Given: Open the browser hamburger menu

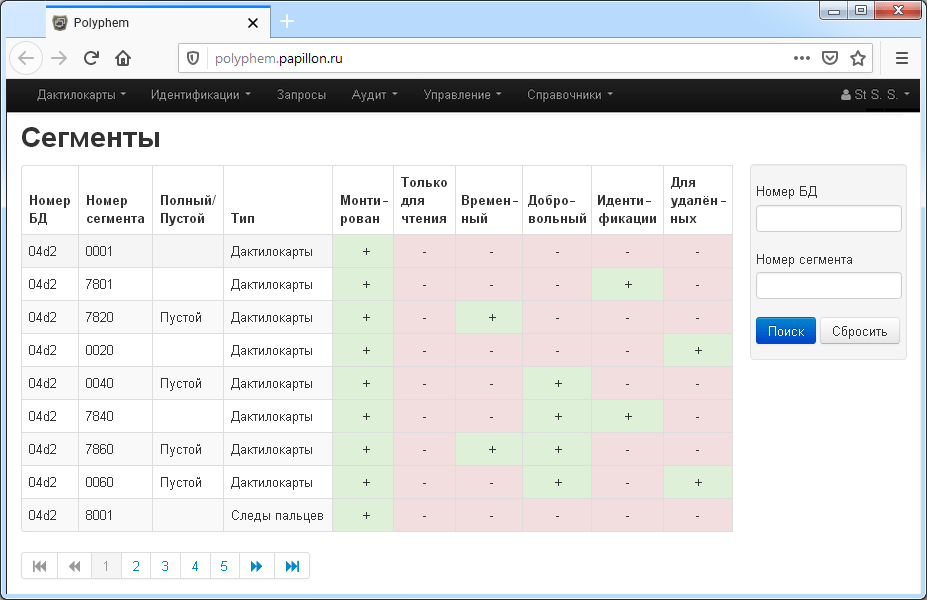Looking at the screenshot, I should (901, 58).
